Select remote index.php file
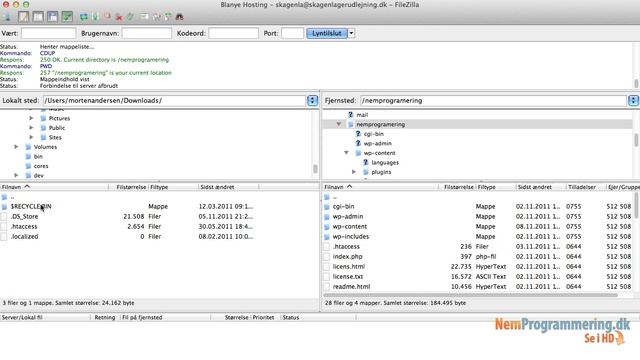 coord(347,256)
